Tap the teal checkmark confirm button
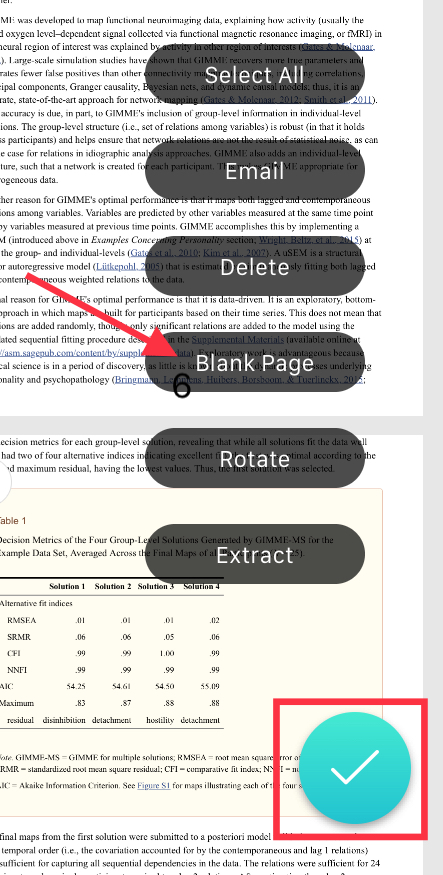This screenshot has width=443, height=875. pos(355,768)
